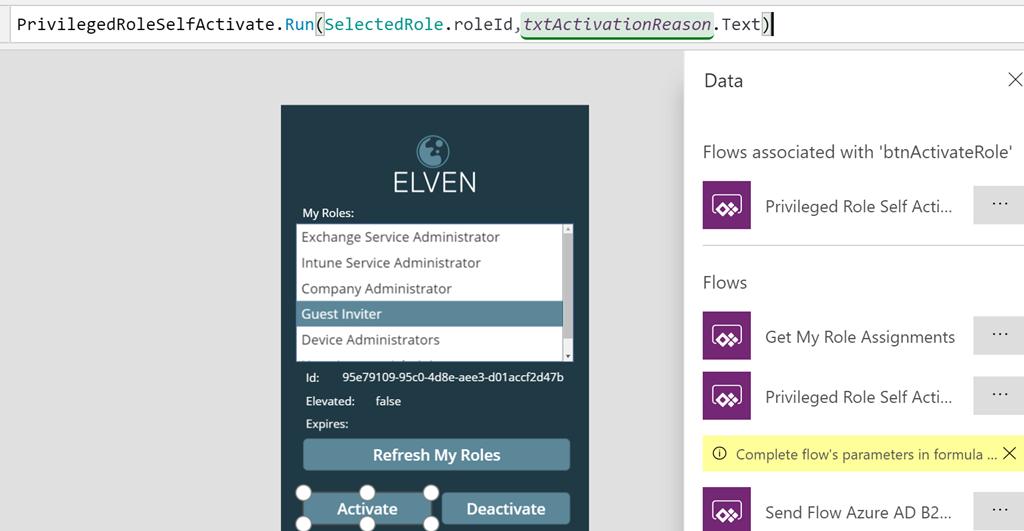Click the Send Flow Azure AD B2 flow icon
The width and height of the screenshot is (1024, 531).
[726, 509]
